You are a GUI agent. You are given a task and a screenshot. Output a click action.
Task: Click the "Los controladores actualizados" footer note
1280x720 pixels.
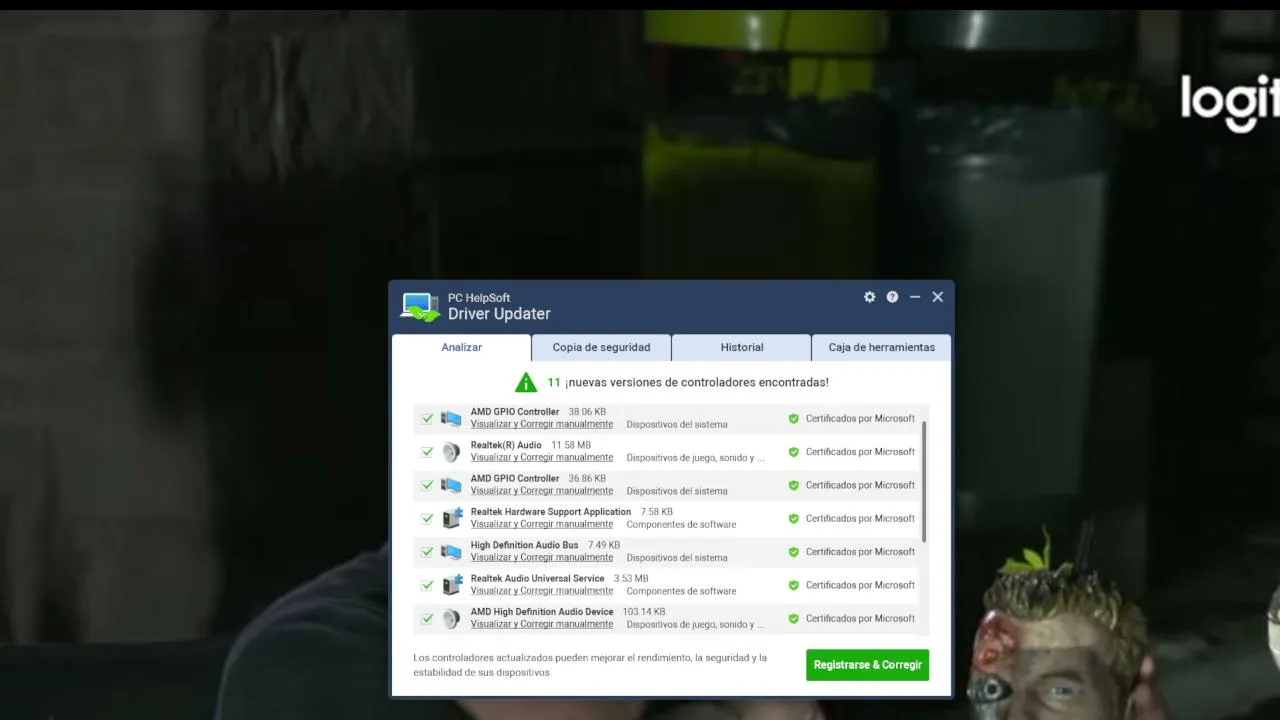click(590, 665)
